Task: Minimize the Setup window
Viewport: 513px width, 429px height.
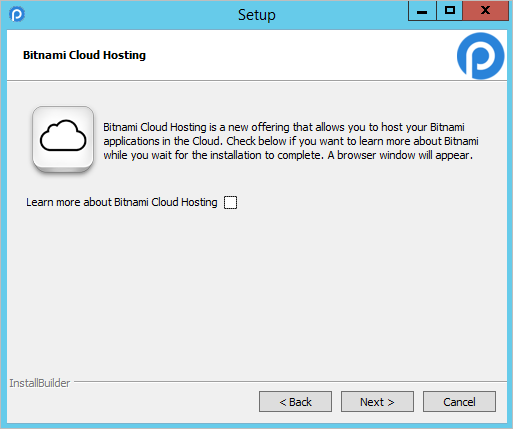Action: [x=422, y=11]
